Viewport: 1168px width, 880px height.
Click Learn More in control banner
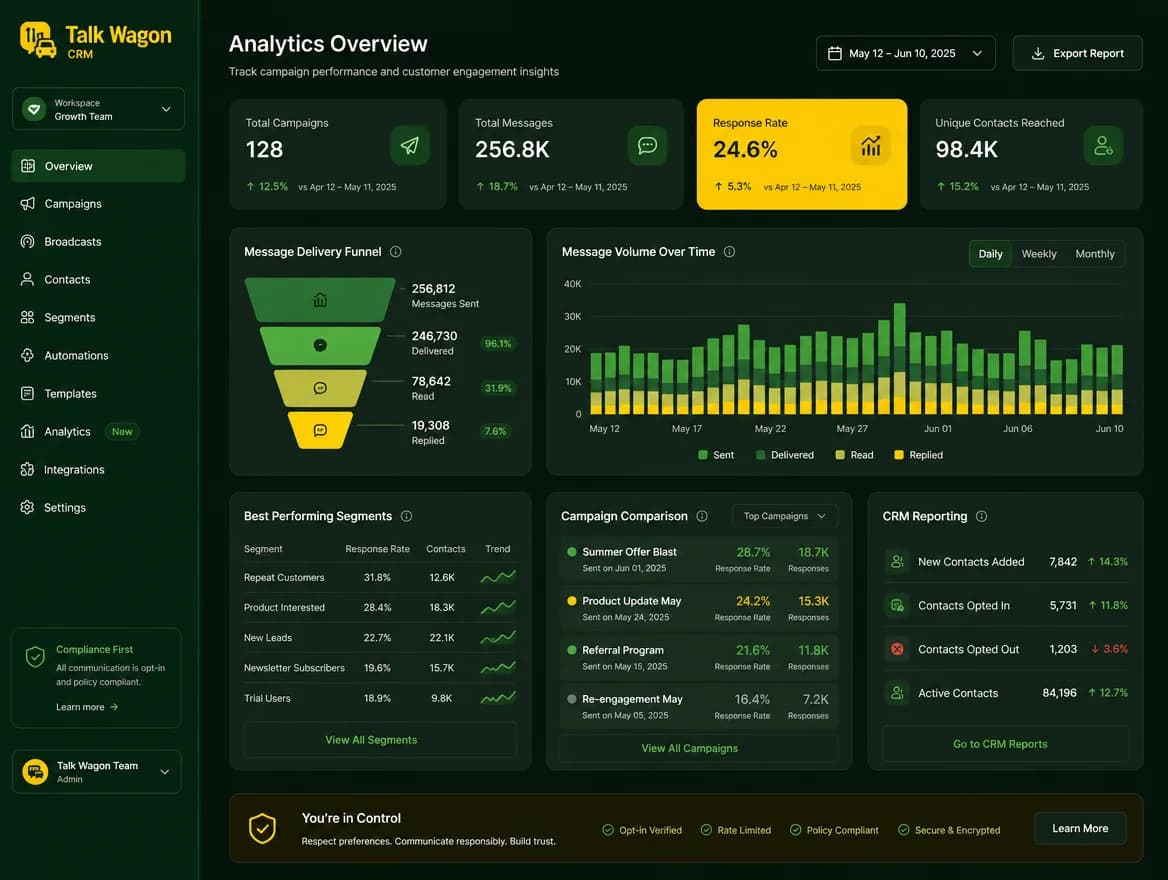pyautogui.click(x=1080, y=828)
